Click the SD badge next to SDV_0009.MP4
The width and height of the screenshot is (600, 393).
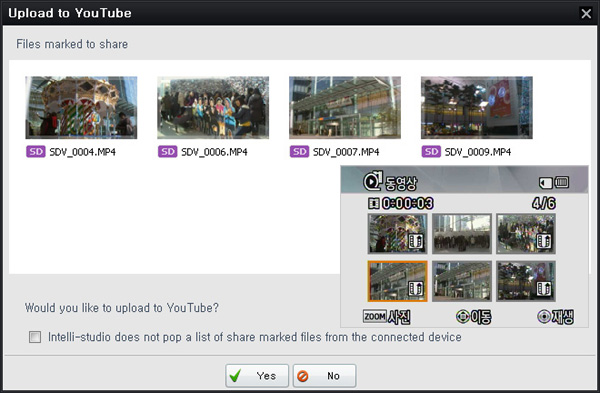point(431,152)
